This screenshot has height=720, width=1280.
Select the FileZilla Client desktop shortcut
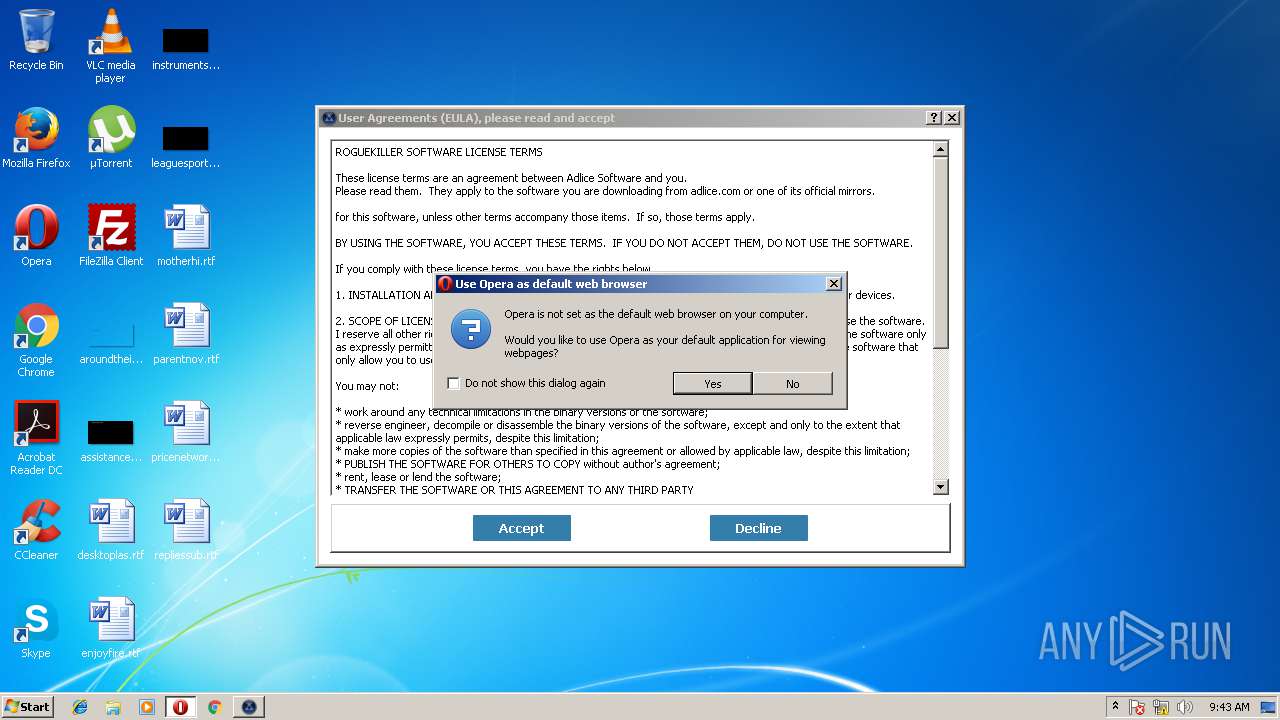(110, 237)
